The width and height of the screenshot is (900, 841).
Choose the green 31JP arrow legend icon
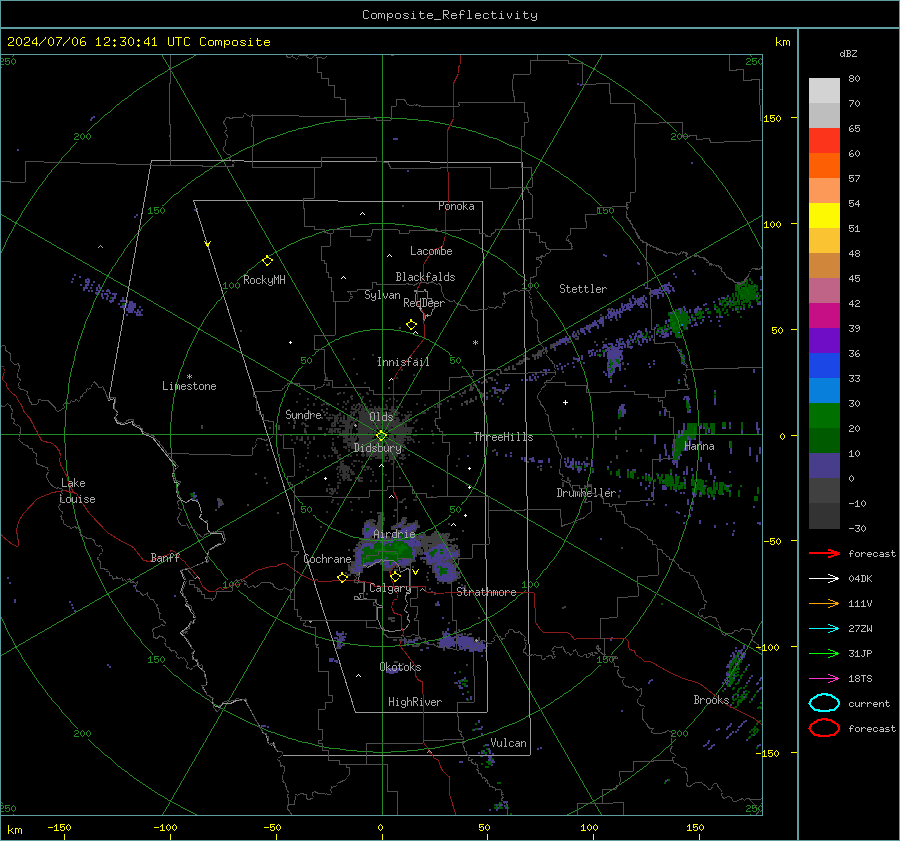click(x=824, y=653)
